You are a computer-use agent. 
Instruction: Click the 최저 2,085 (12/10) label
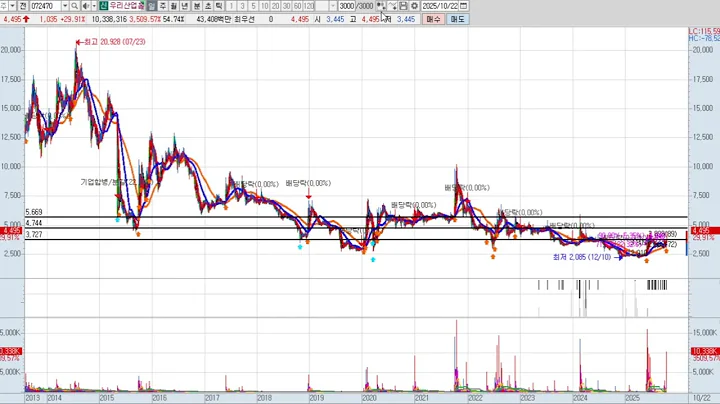pyautogui.click(x=582, y=257)
